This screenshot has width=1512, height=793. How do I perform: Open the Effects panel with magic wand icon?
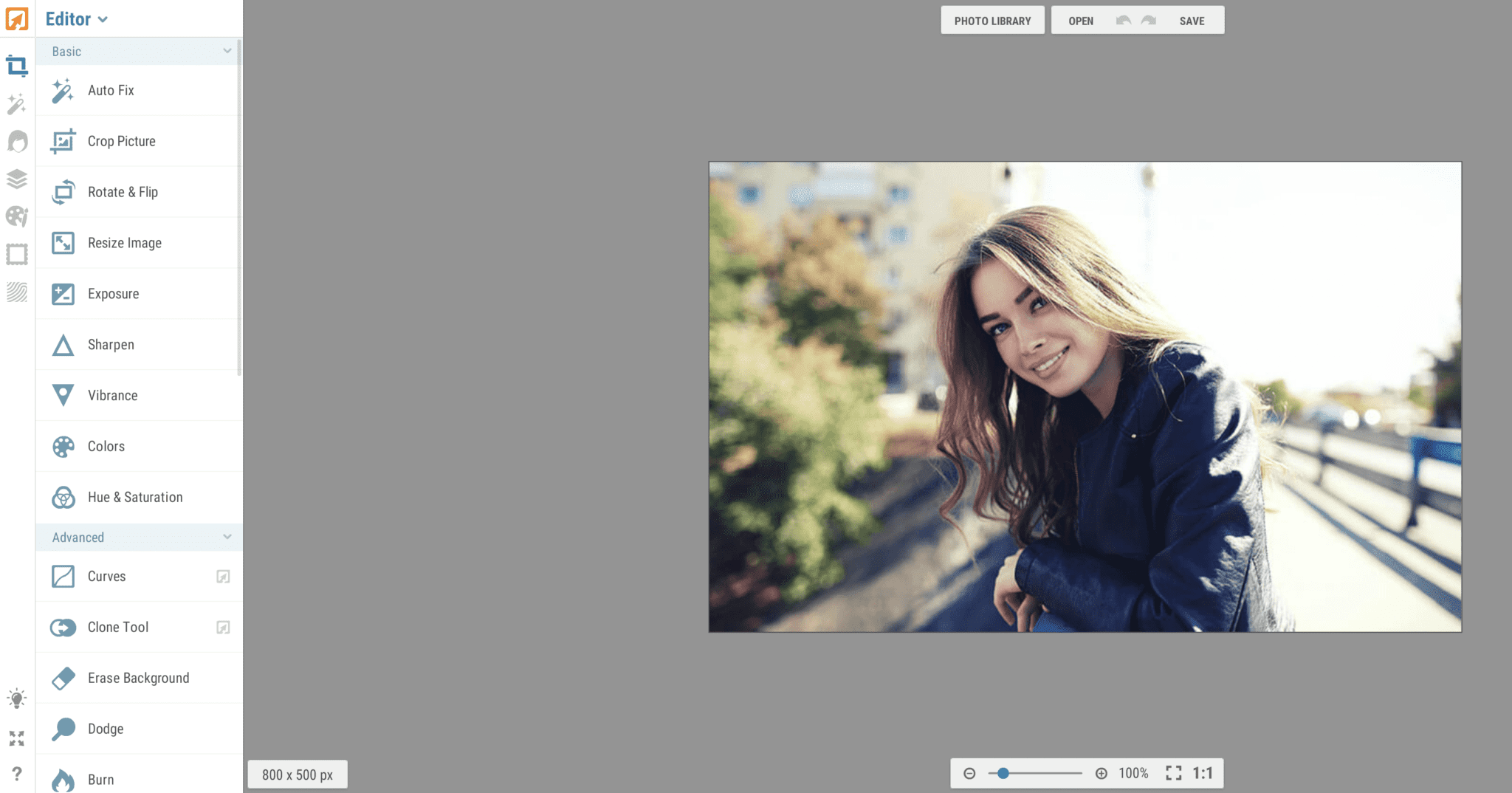point(18,105)
